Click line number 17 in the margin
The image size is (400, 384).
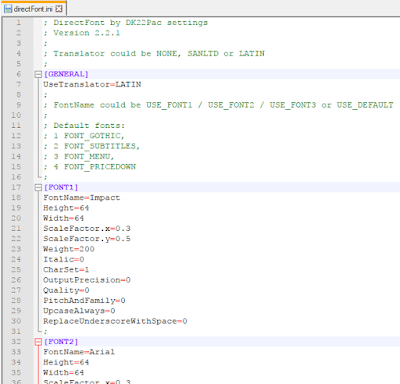click(x=16, y=187)
